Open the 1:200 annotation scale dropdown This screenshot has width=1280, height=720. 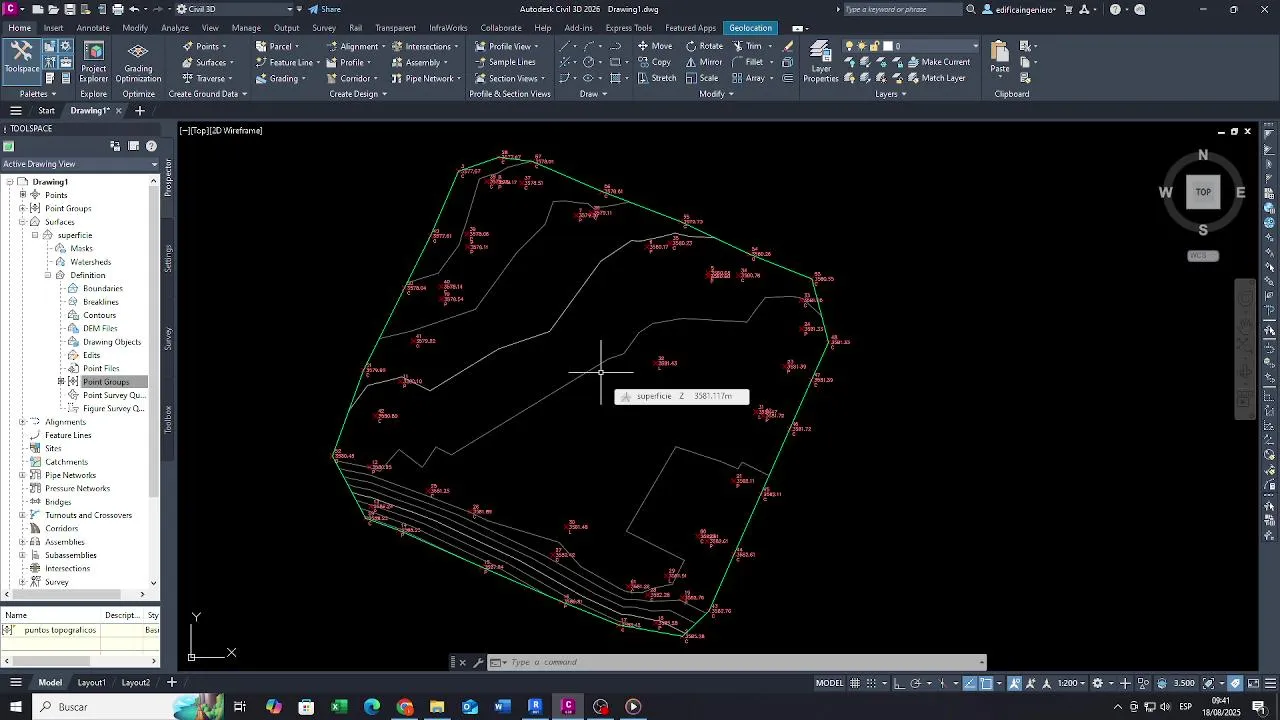[1071, 683]
